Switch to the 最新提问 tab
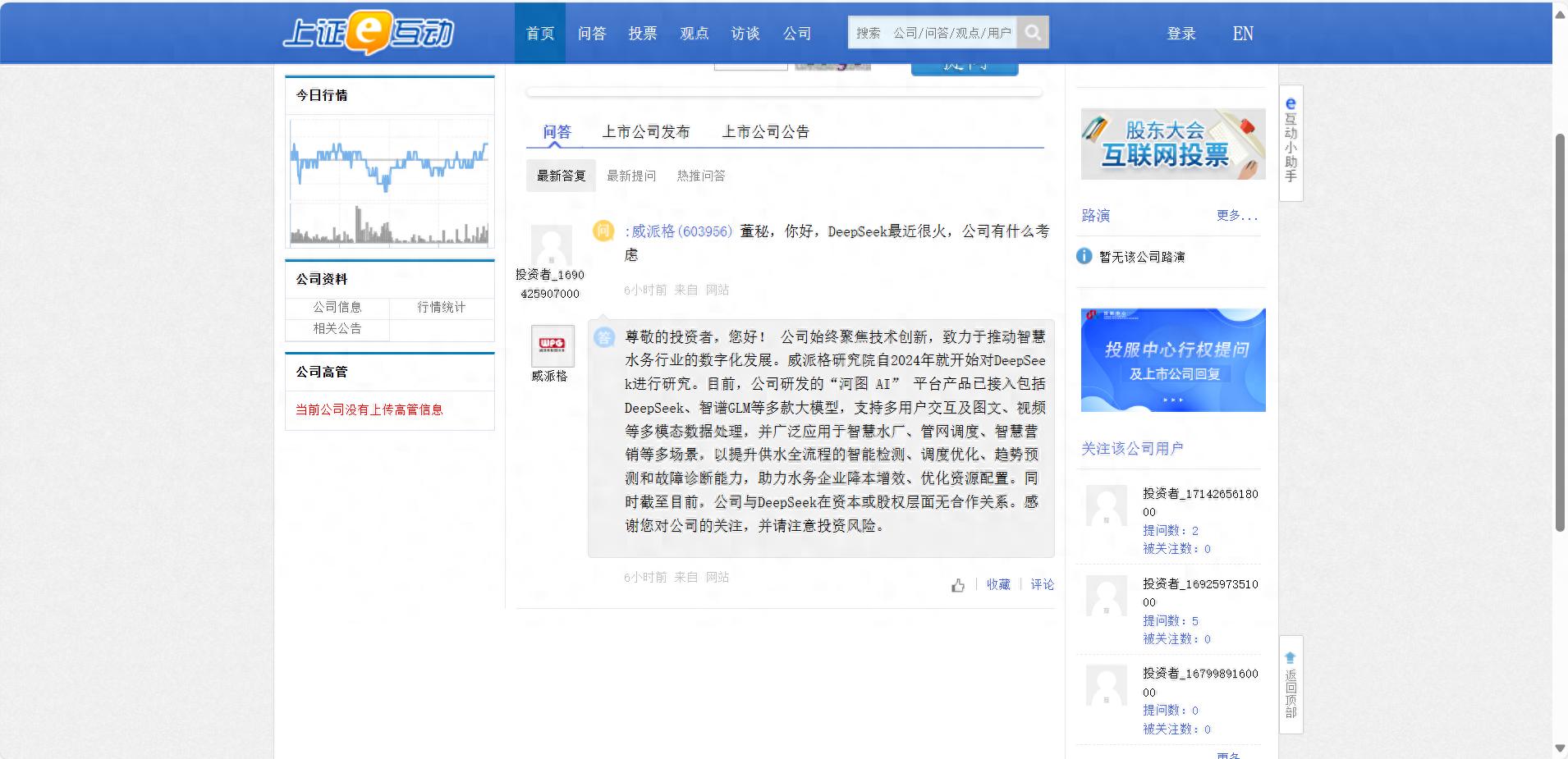 click(630, 175)
